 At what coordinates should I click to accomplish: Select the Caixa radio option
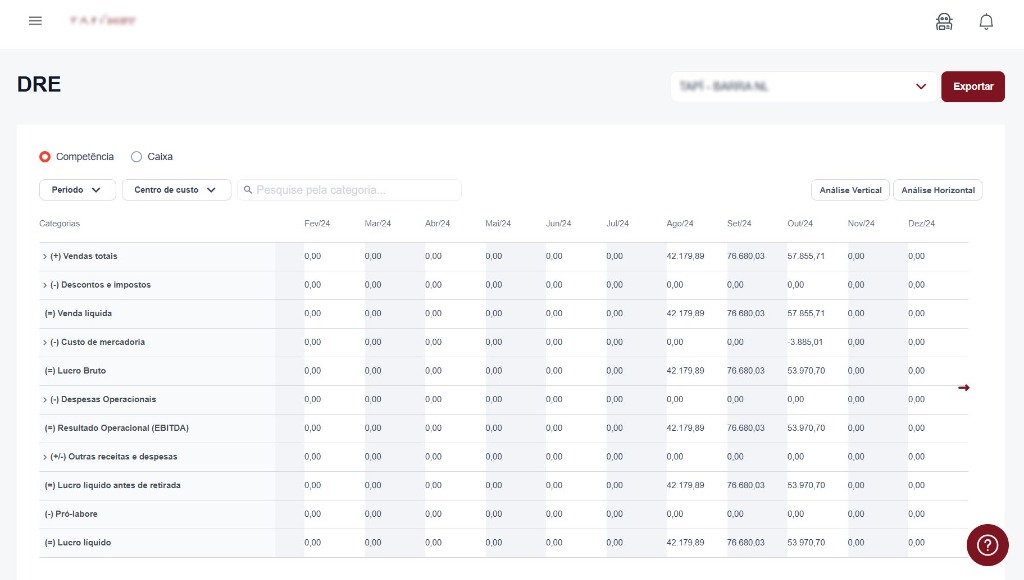(x=137, y=157)
